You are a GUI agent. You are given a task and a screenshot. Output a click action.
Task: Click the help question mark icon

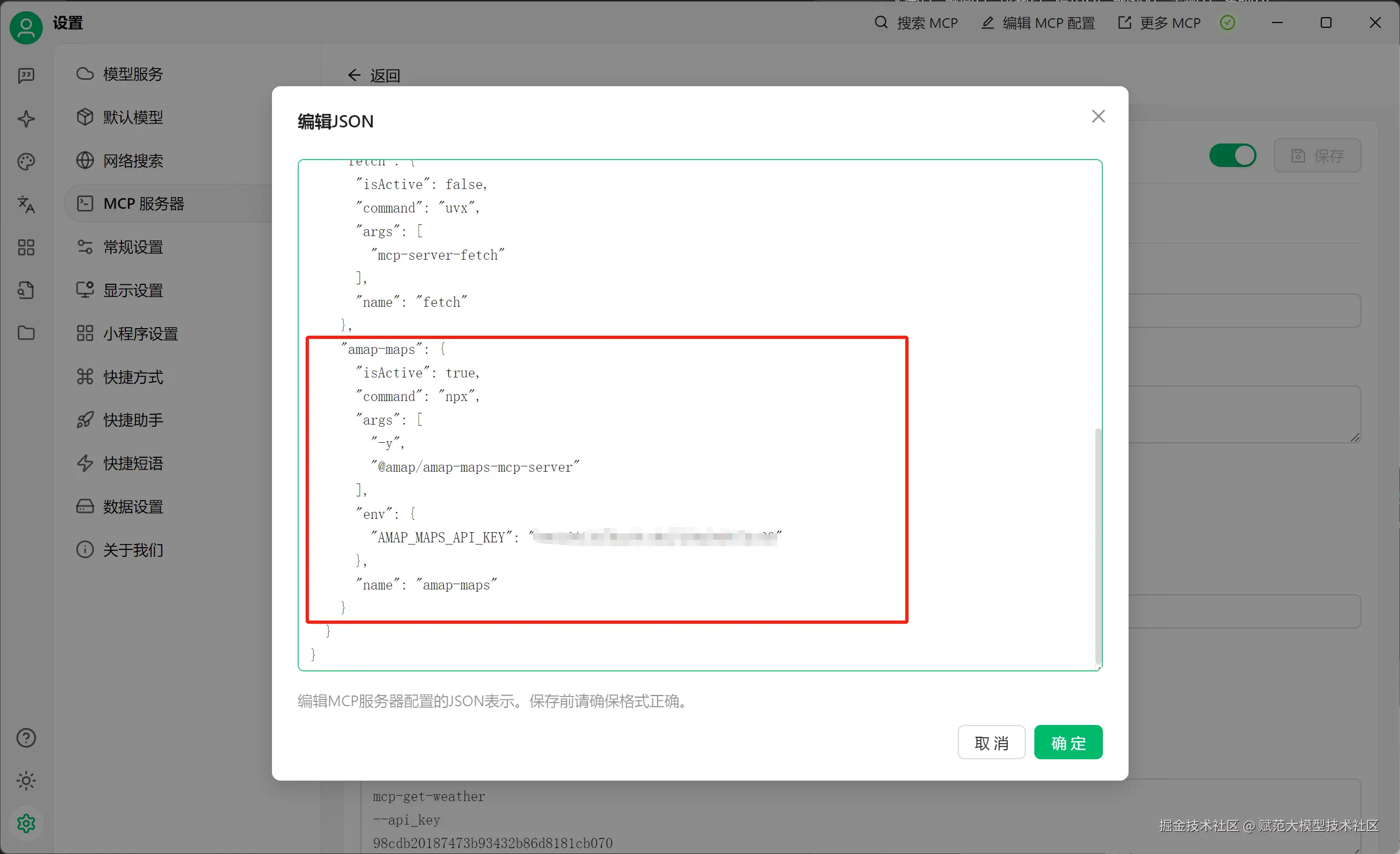pos(26,738)
